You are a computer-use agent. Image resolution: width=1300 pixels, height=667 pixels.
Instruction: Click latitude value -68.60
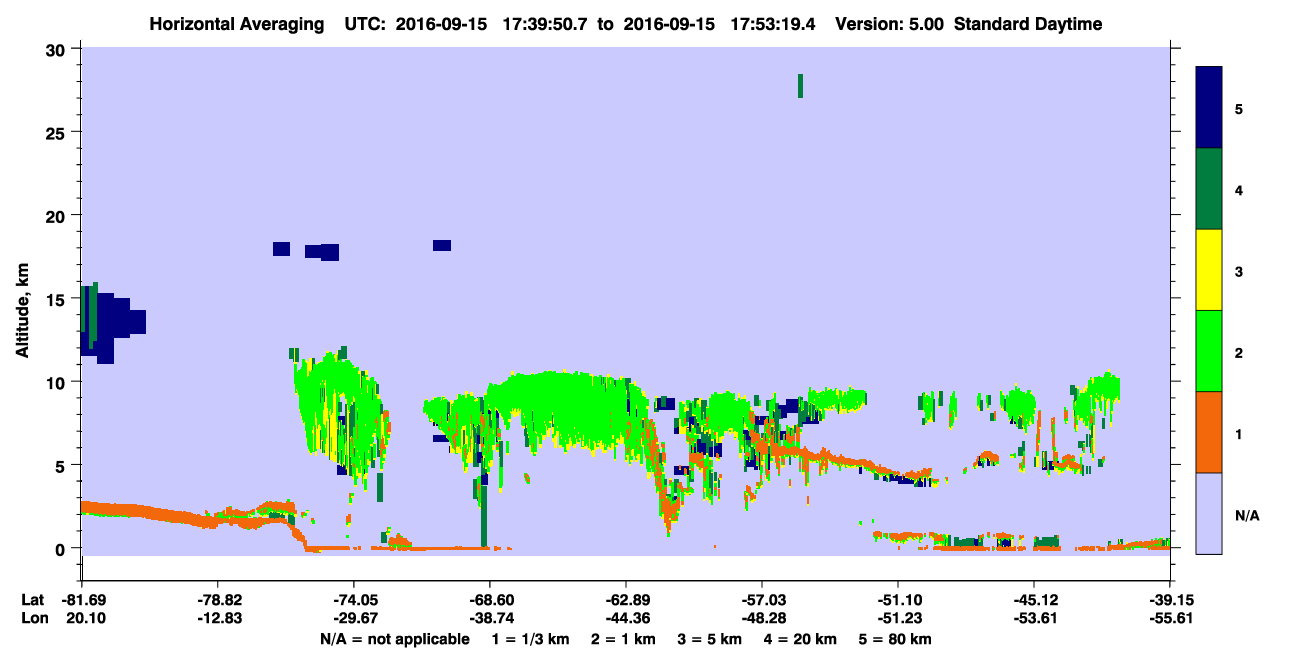click(489, 599)
